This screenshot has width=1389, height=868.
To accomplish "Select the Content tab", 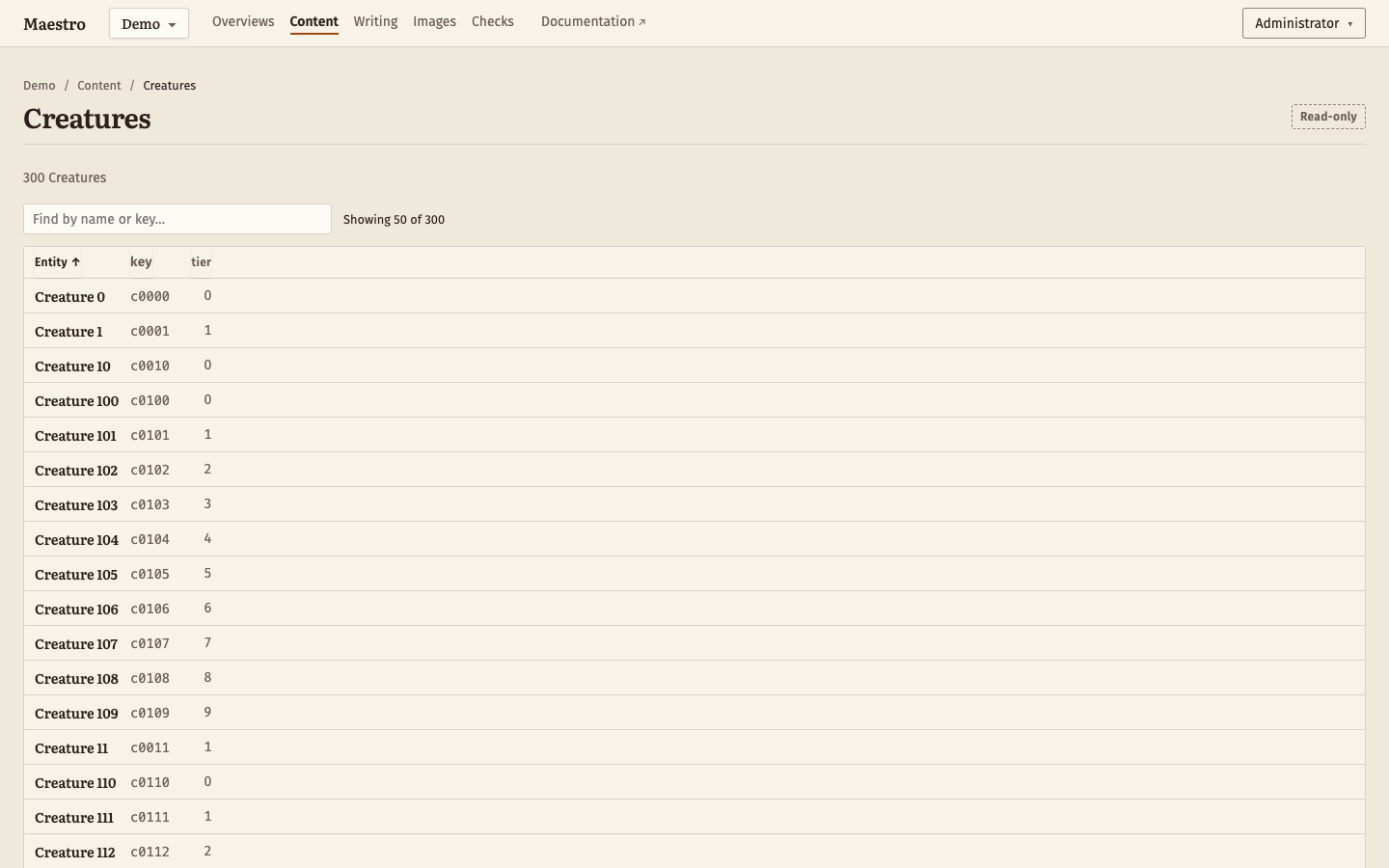I will tap(313, 21).
